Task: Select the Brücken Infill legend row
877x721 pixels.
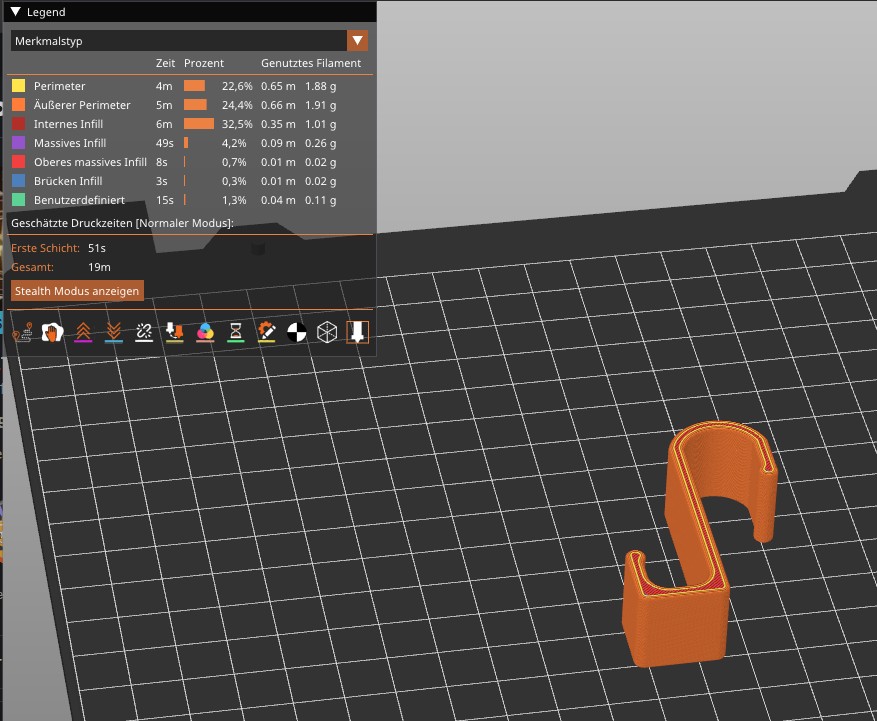Action: pos(190,181)
